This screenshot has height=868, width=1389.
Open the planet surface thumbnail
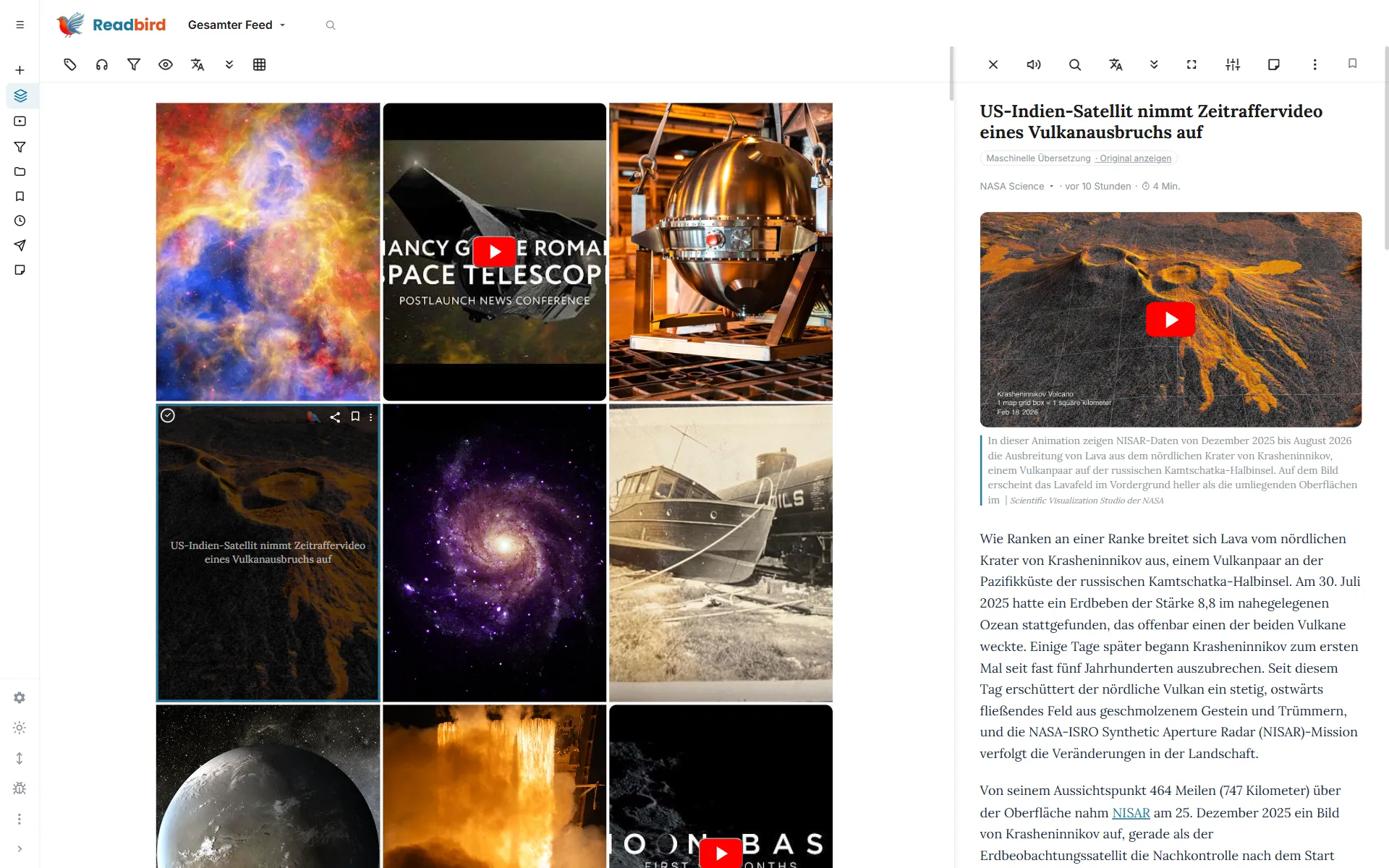point(268,786)
